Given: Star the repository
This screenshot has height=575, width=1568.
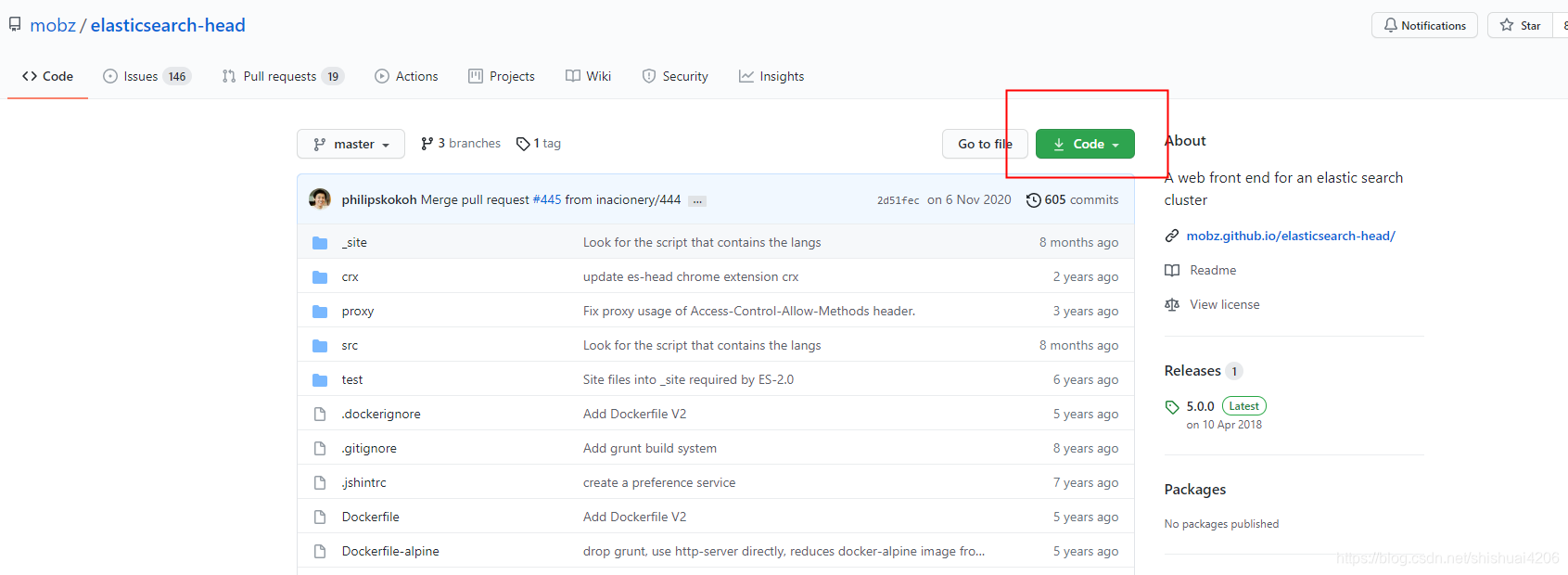Looking at the screenshot, I should click(x=1521, y=25).
